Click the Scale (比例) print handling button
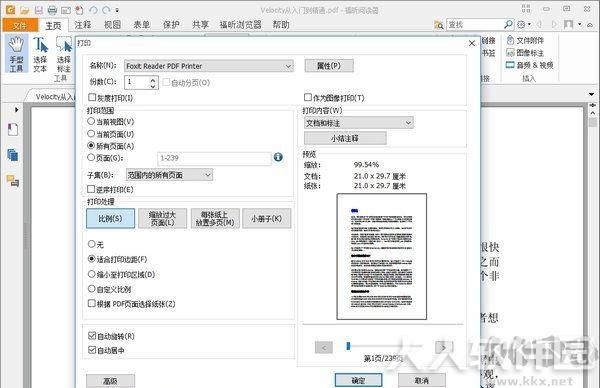Screen dimensions: 600x388 pos(110,218)
